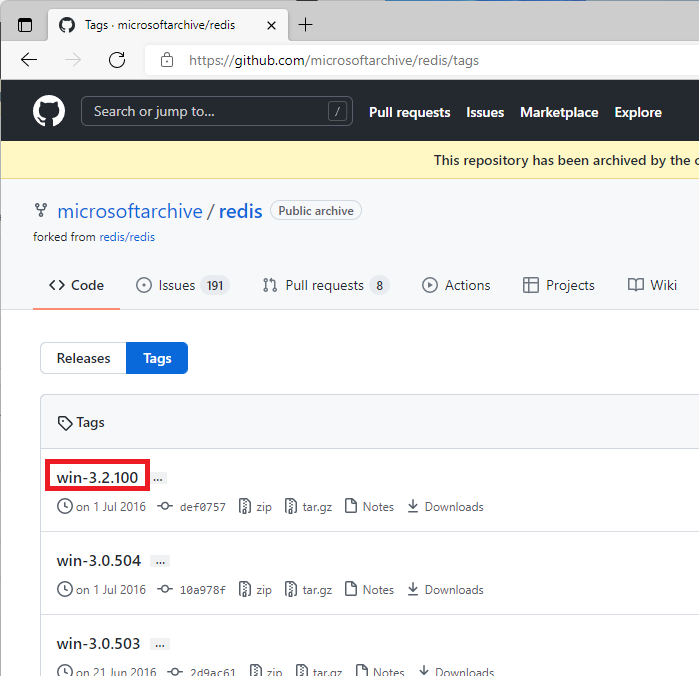Open the win-3.0.503 tag
This screenshot has height=676, width=699.
(98, 643)
